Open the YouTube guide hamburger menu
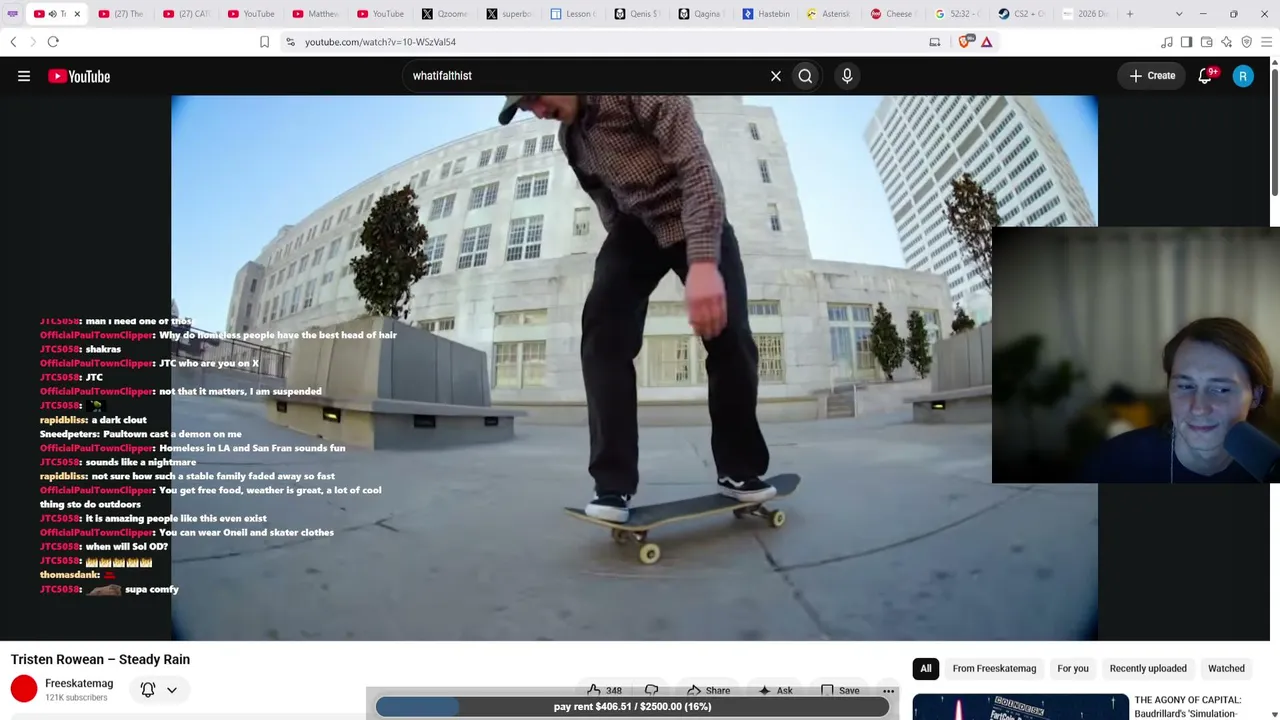 24,76
